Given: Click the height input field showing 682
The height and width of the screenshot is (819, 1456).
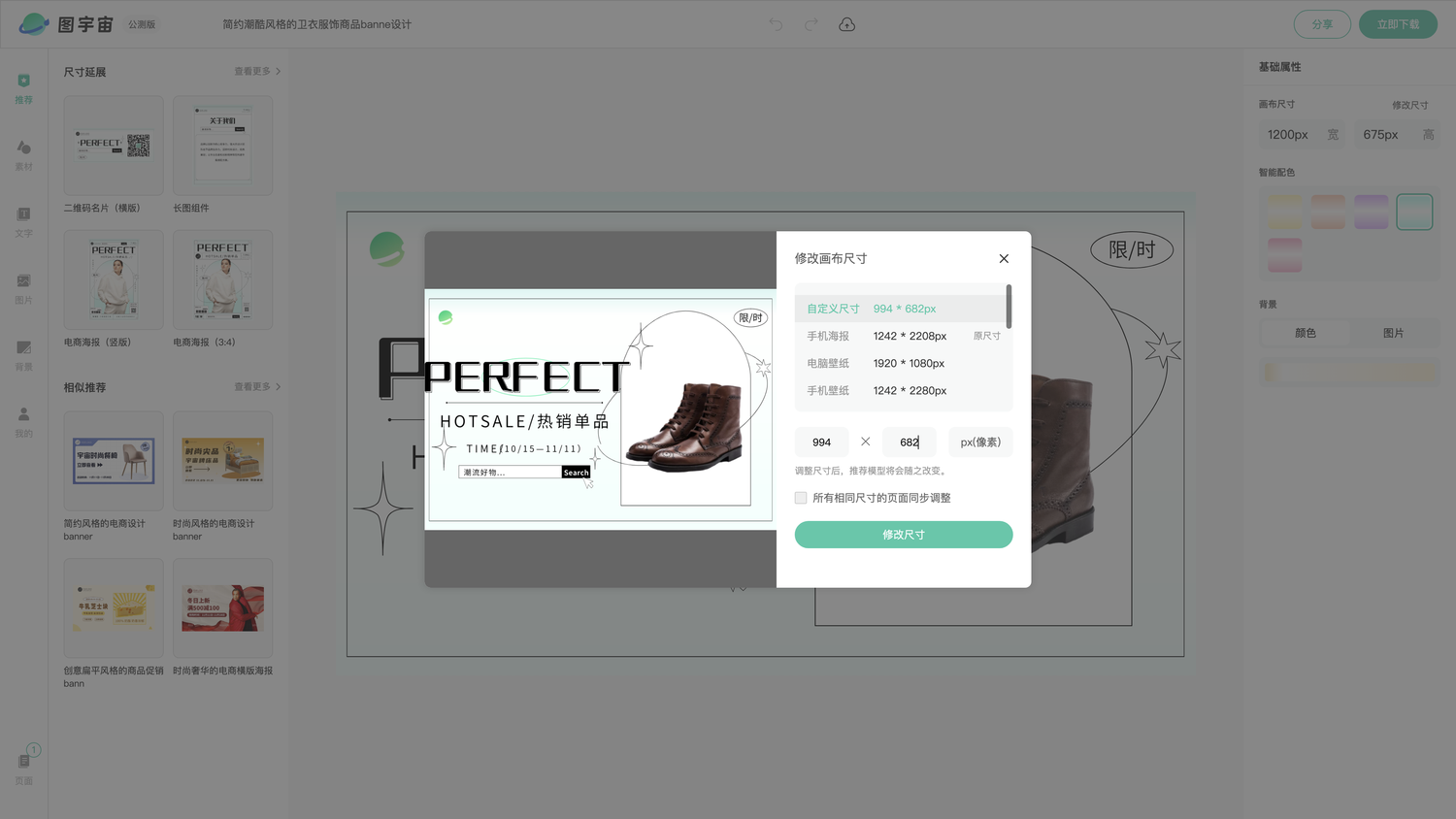Looking at the screenshot, I should click(x=910, y=442).
